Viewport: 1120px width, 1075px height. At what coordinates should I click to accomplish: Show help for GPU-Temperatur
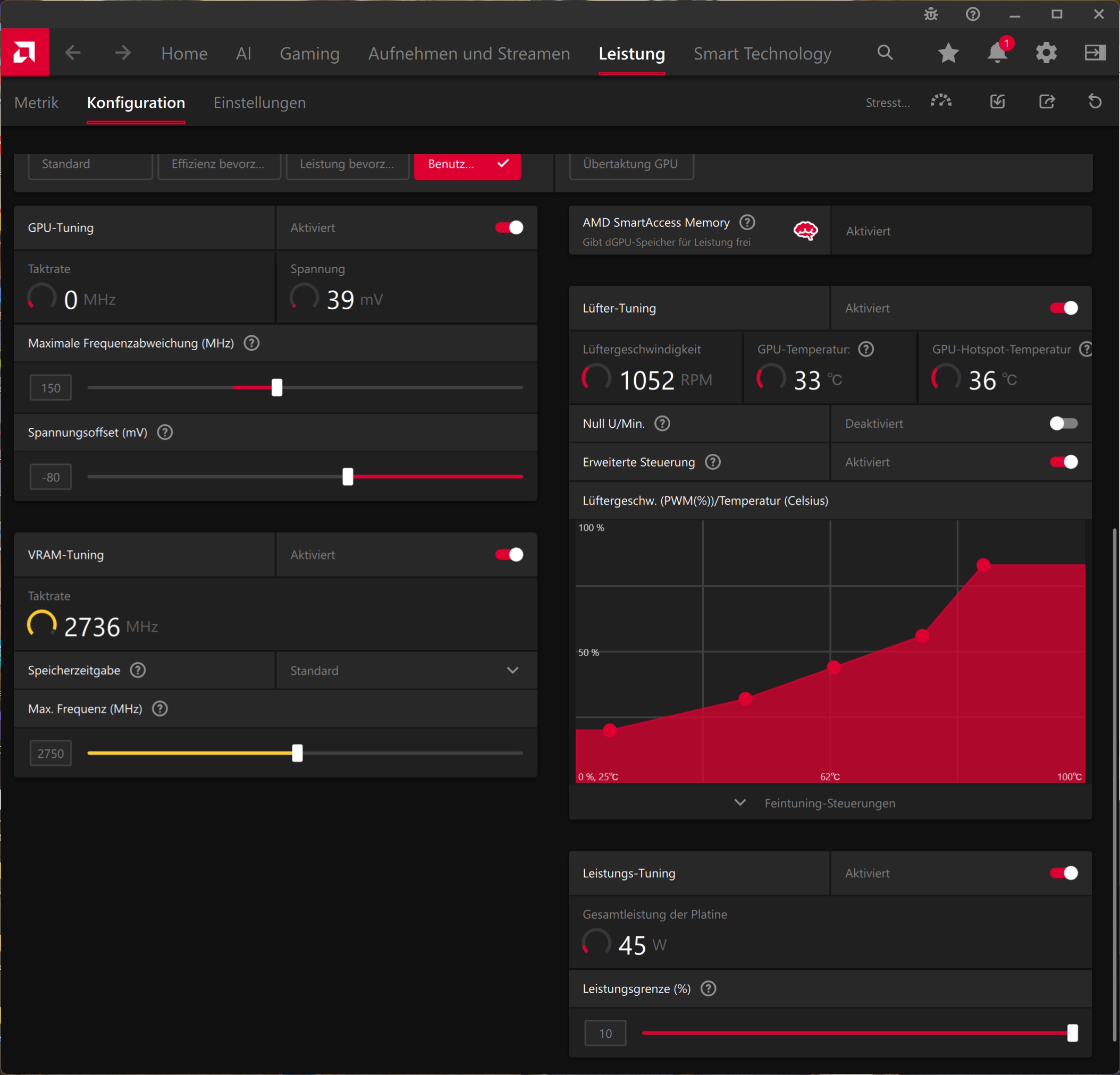(x=866, y=349)
